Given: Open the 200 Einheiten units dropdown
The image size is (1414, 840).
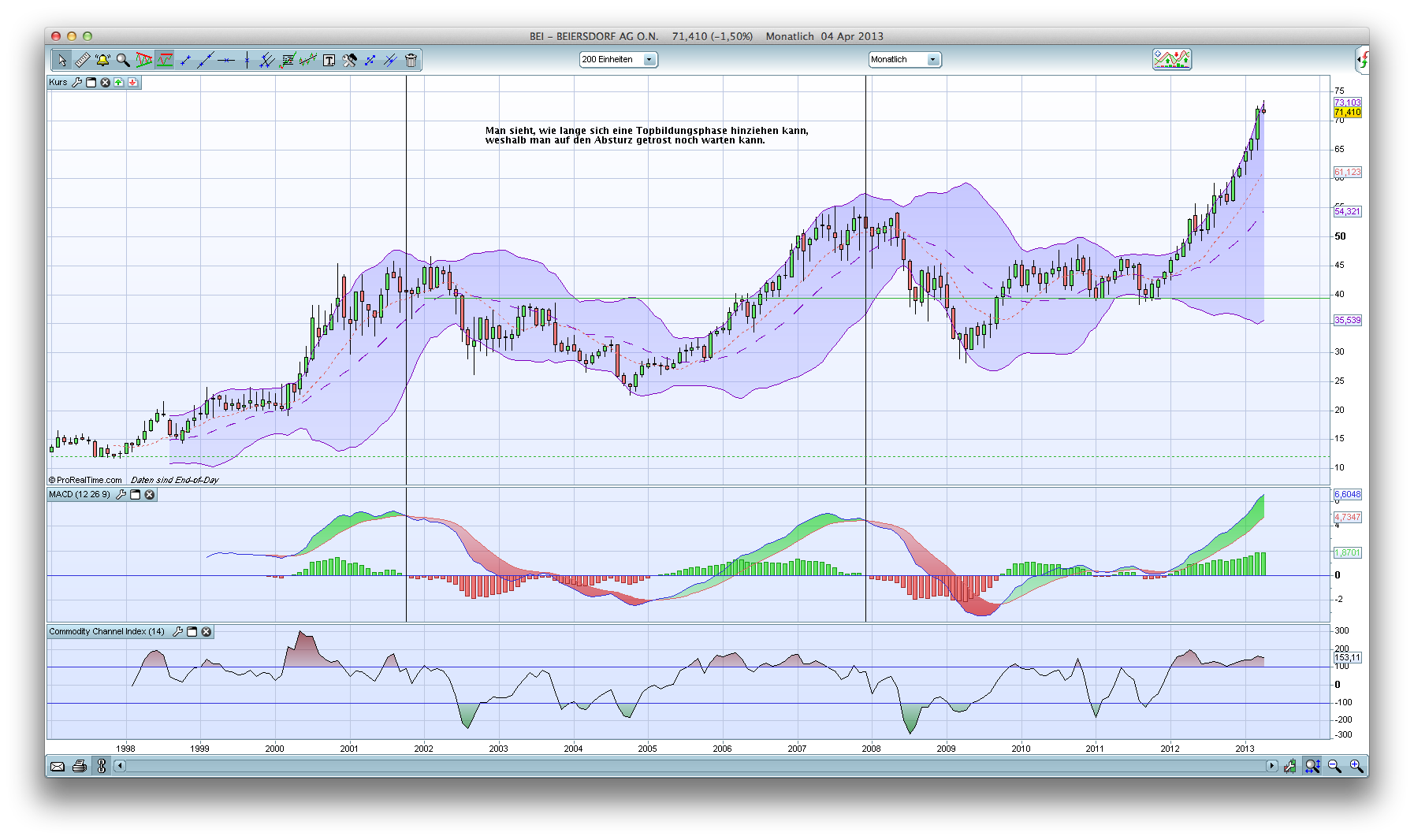Looking at the screenshot, I should point(619,60).
